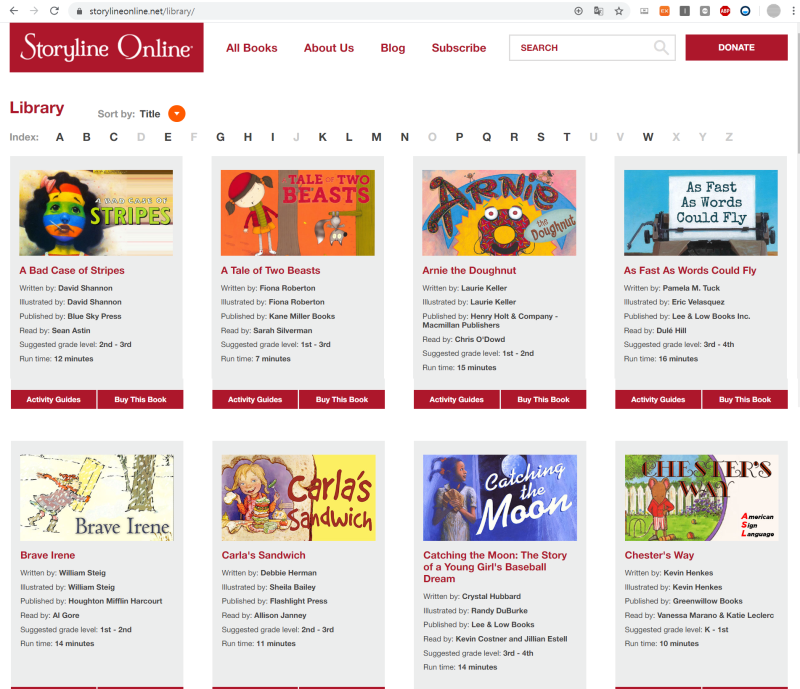Open the Chrome profile avatar
The width and height of the screenshot is (800, 689).
tap(773, 11)
